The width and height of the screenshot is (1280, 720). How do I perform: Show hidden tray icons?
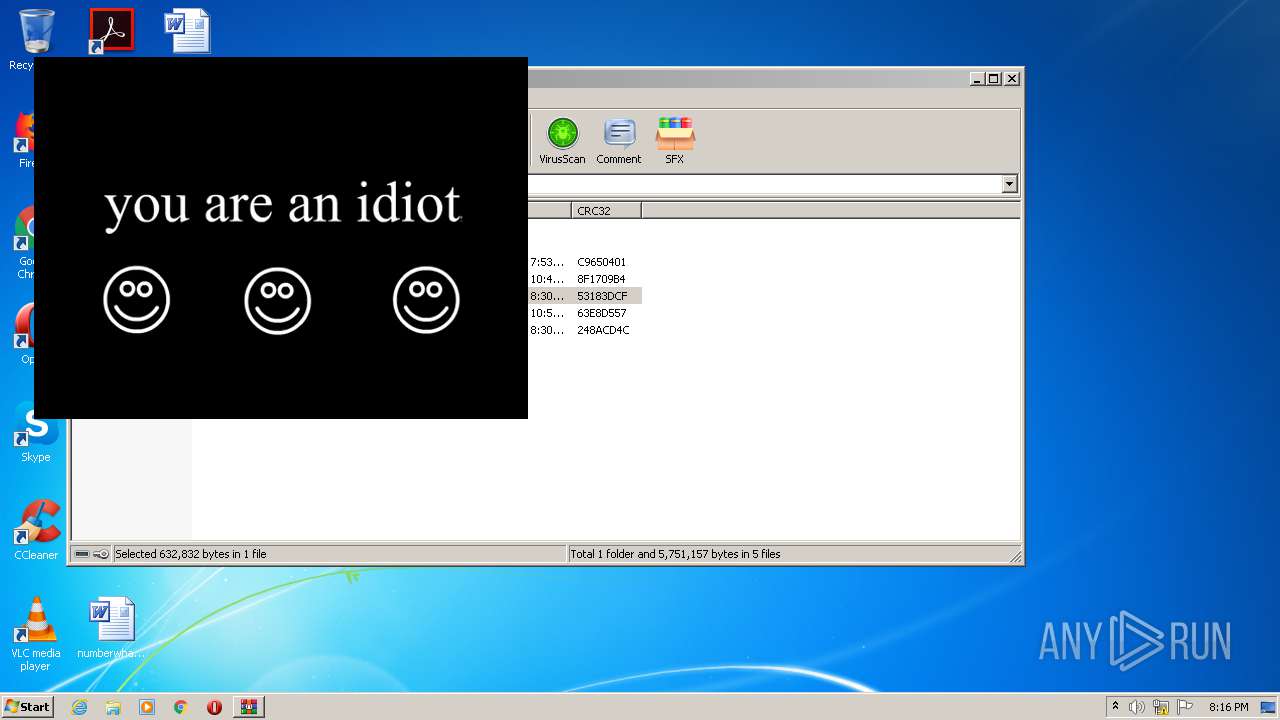[x=1115, y=707]
